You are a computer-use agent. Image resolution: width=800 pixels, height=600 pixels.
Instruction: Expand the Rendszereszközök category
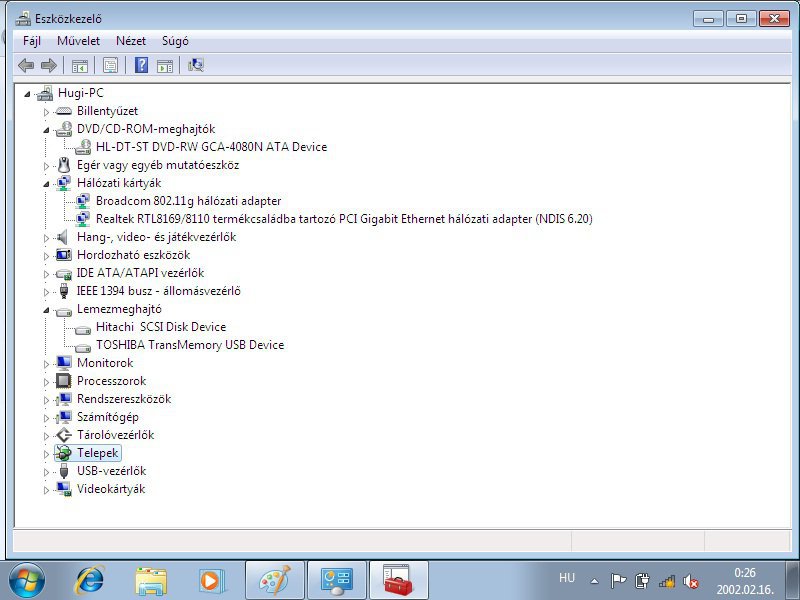point(46,399)
